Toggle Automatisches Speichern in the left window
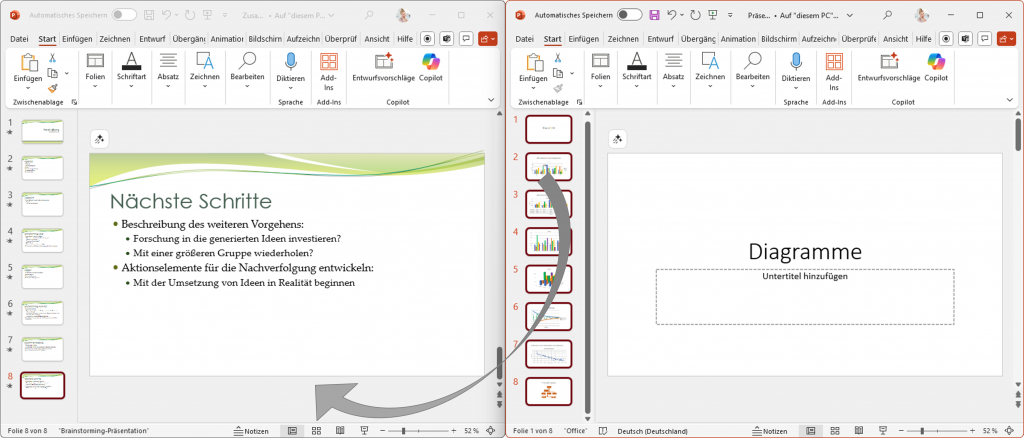 124,15
